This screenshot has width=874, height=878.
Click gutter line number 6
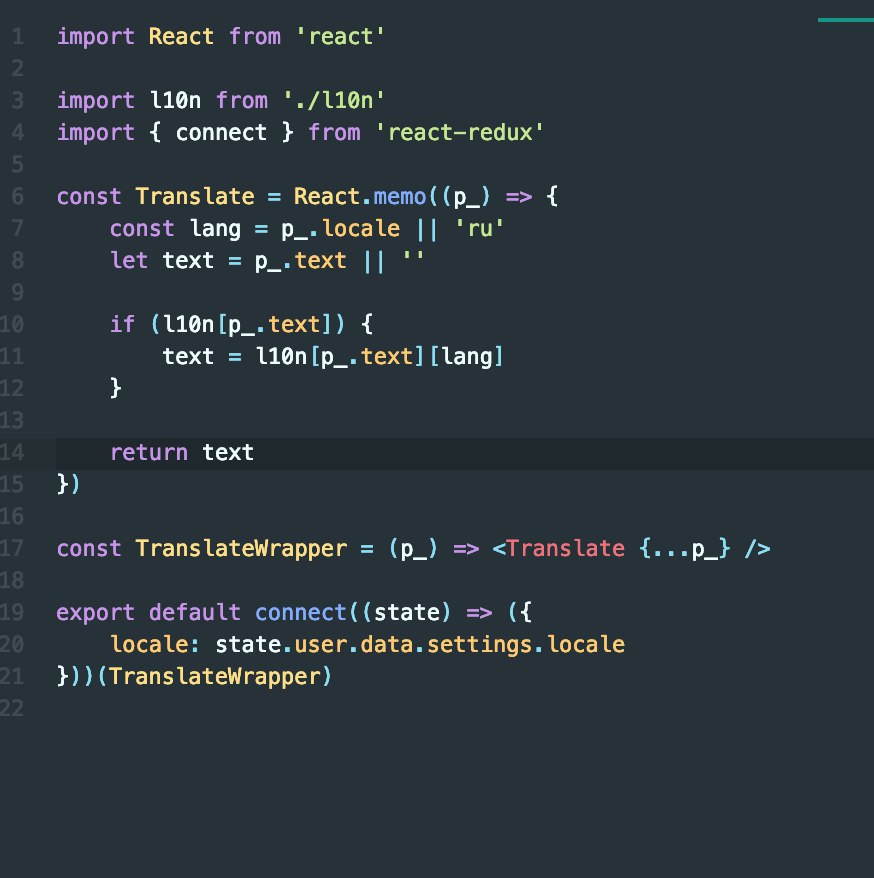pos(17,197)
